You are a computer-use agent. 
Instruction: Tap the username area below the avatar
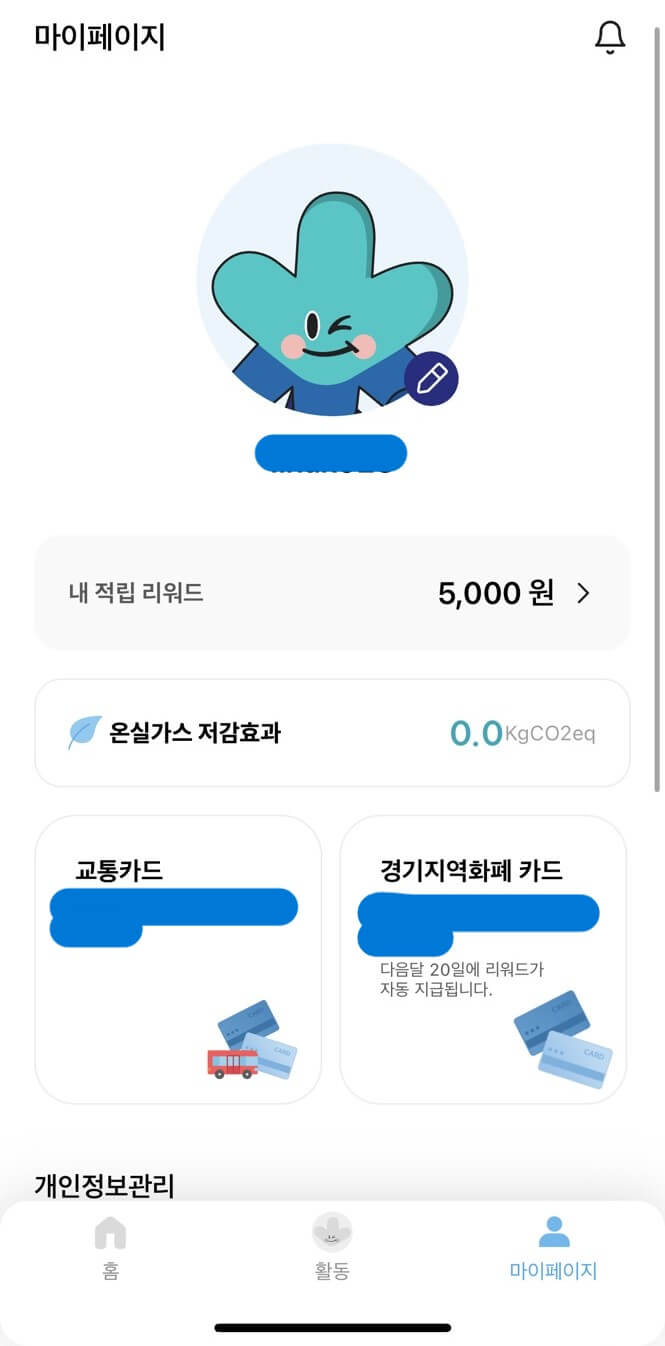pyautogui.click(x=332, y=452)
